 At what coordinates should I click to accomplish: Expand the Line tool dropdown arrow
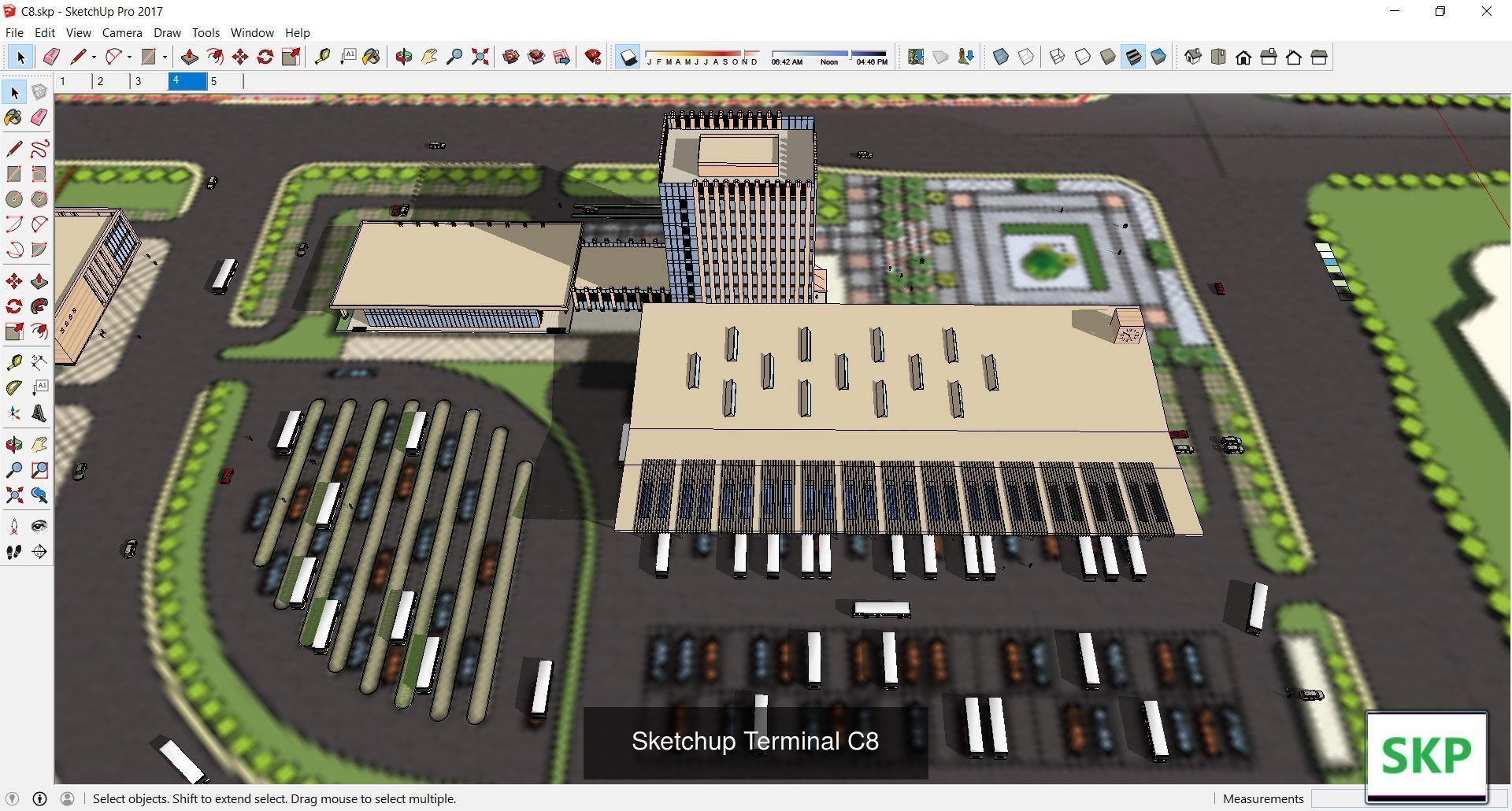(x=94, y=57)
